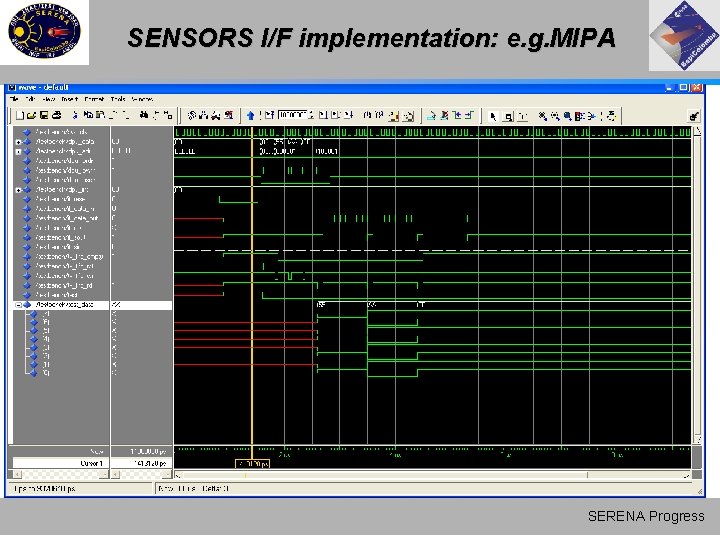The image size is (720, 540).
Task: Select bit (1) of the expanded bus
Action: tap(46, 365)
